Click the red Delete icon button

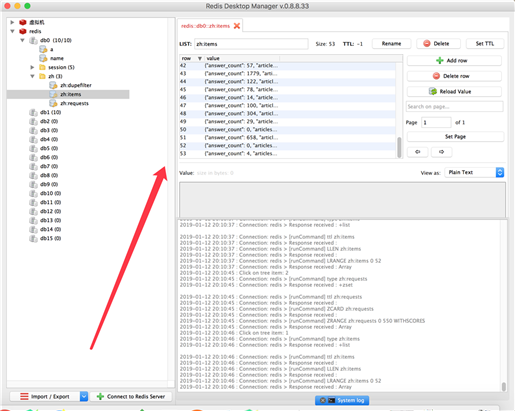click(427, 44)
